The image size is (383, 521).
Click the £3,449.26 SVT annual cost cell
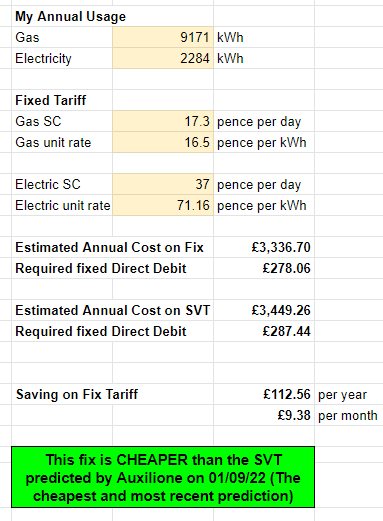(x=264, y=310)
